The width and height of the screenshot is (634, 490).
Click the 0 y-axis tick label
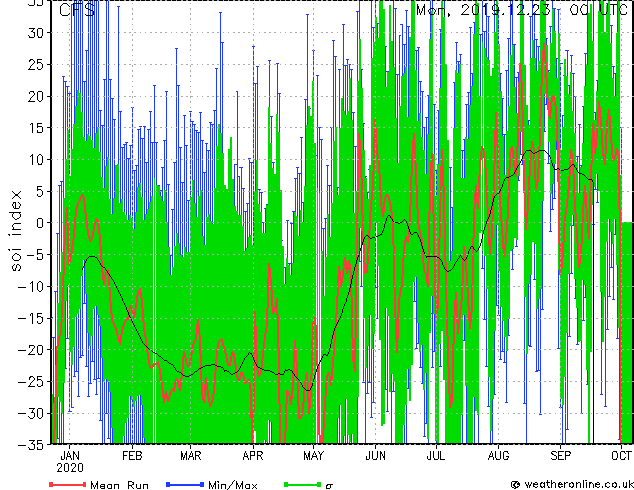[x=42, y=223]
